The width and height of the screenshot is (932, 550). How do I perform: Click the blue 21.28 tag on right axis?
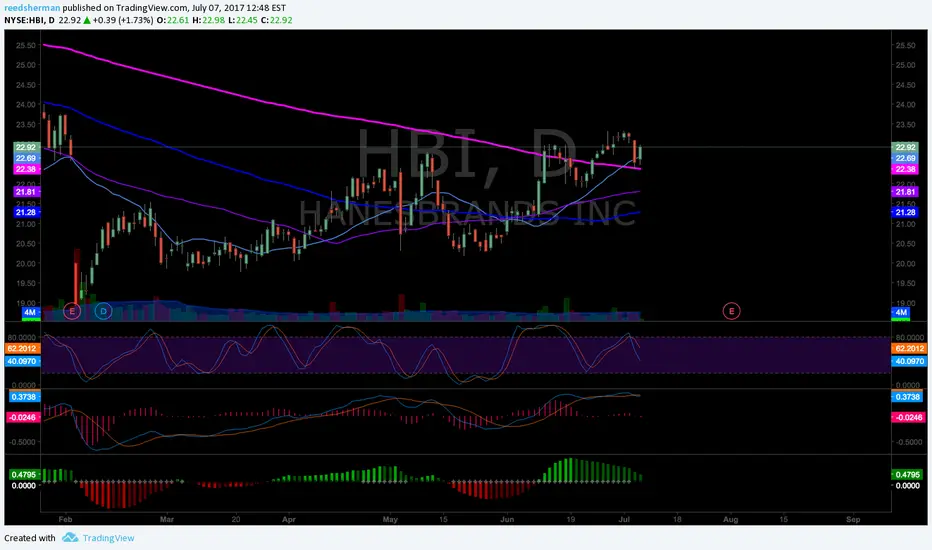tap(905, 212)
